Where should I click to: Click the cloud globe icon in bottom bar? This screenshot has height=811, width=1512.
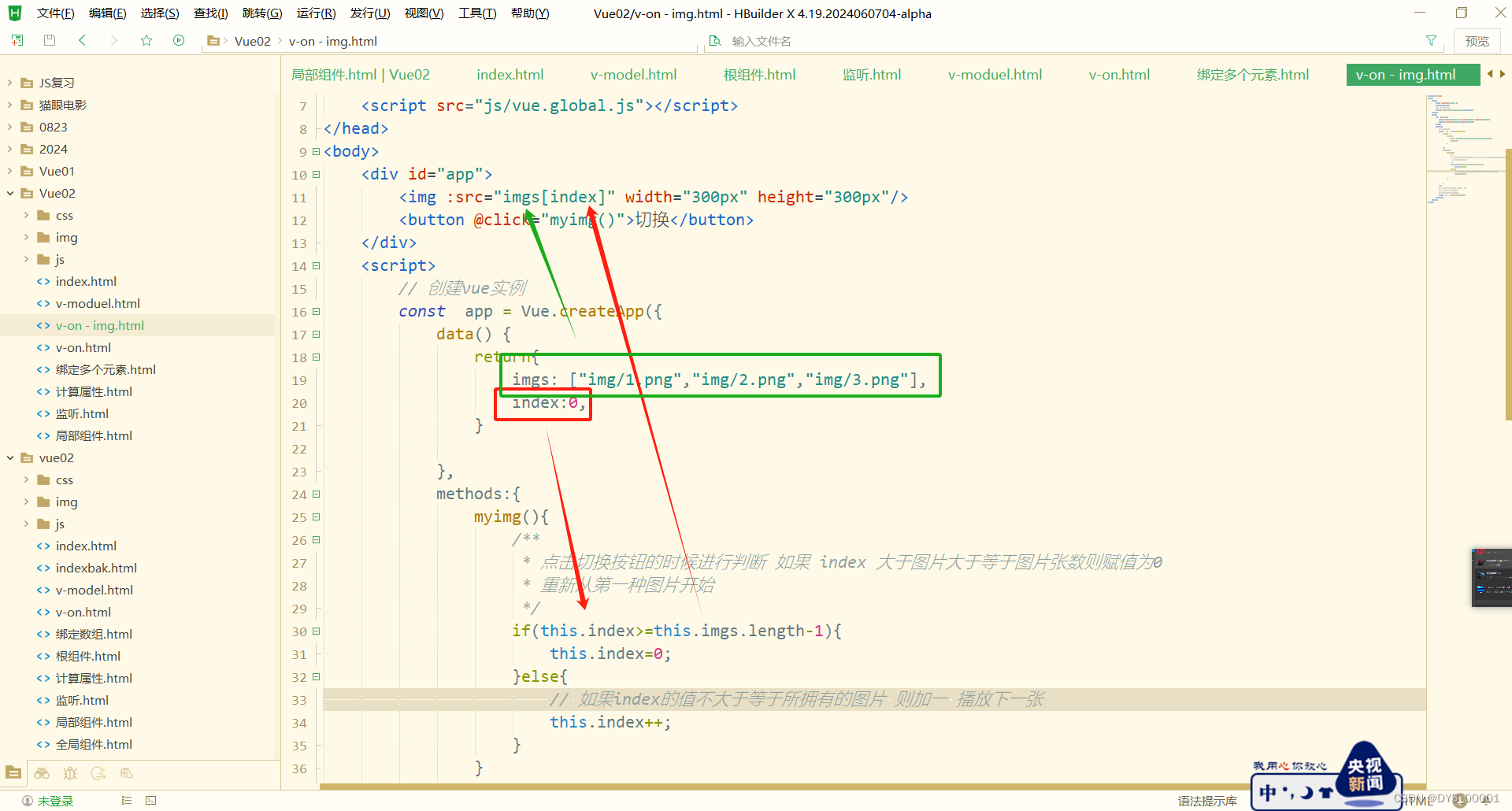127,773
